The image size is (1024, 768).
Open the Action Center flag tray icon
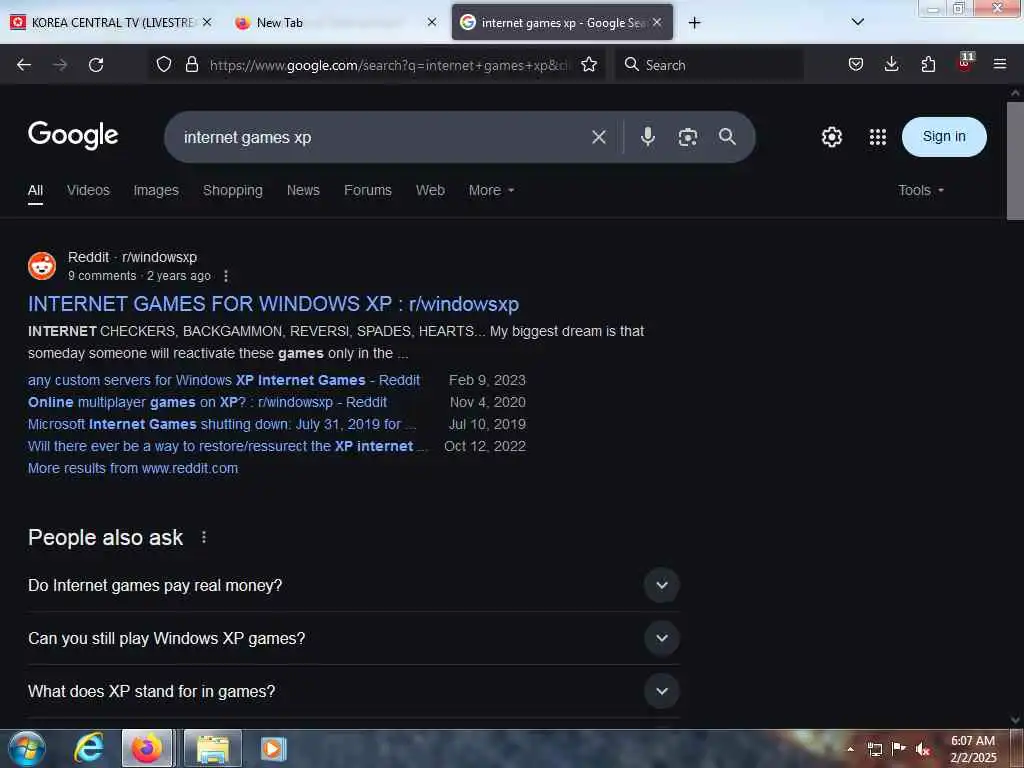[899, 748]
